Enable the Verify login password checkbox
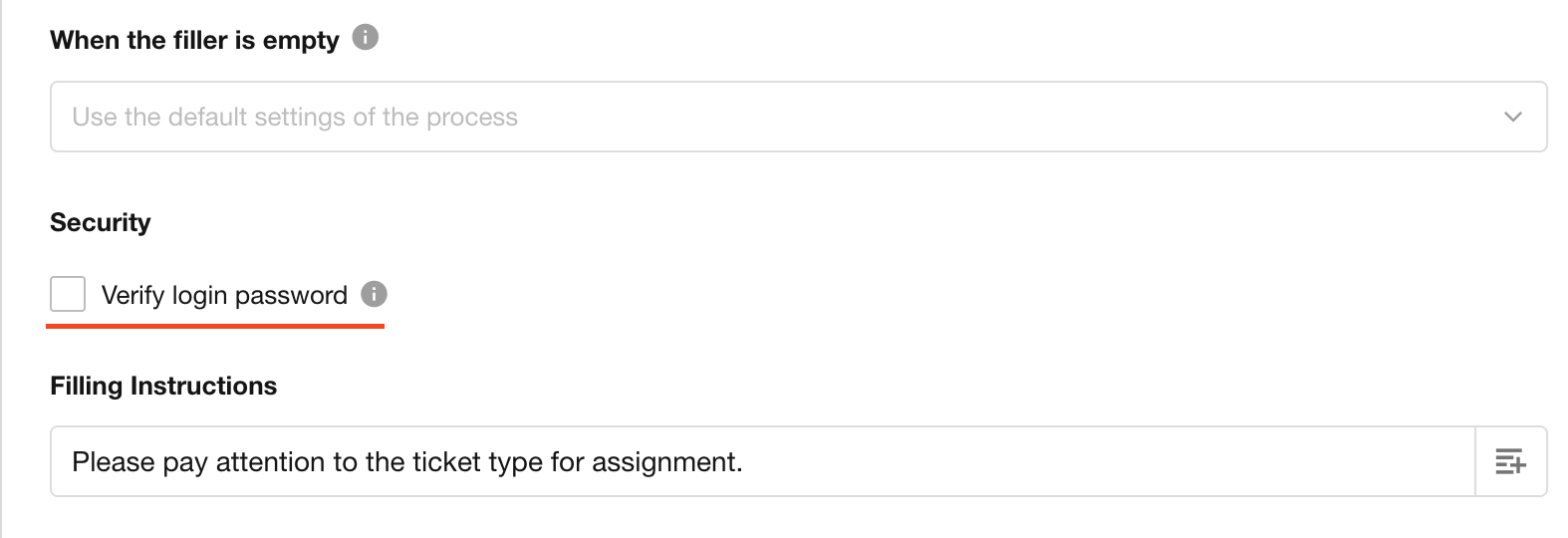This screenshot has width=1568, height=538. [x=68, y=294]
